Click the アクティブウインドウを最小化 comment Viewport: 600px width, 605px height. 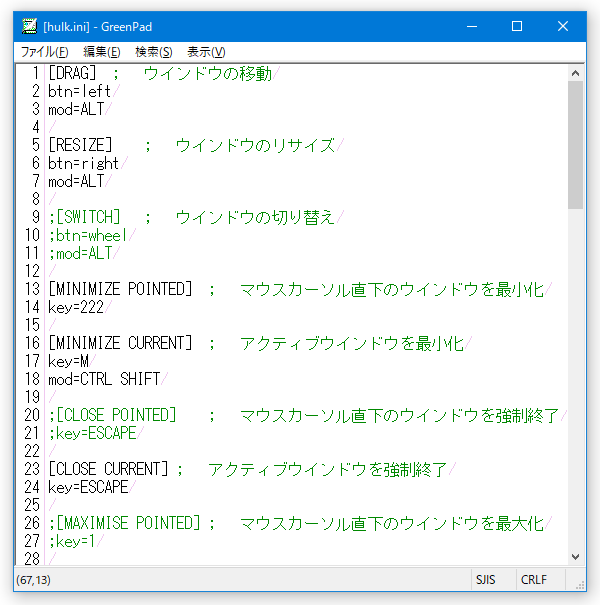(352, 343)
